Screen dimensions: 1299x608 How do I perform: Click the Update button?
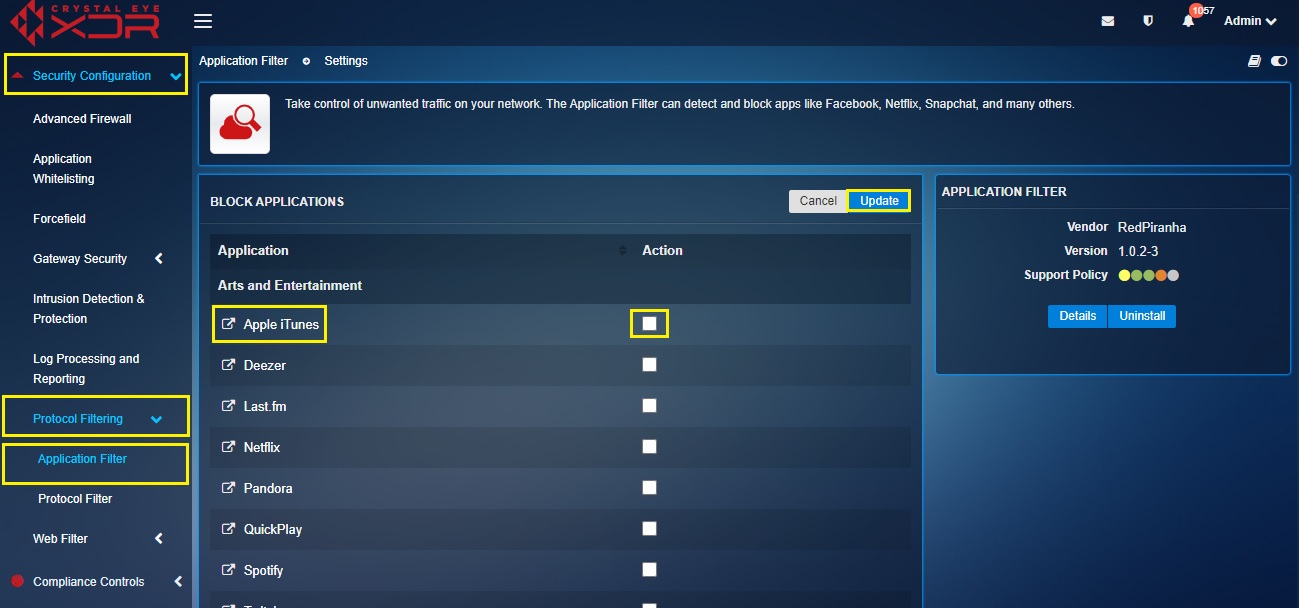coord(879,201)
